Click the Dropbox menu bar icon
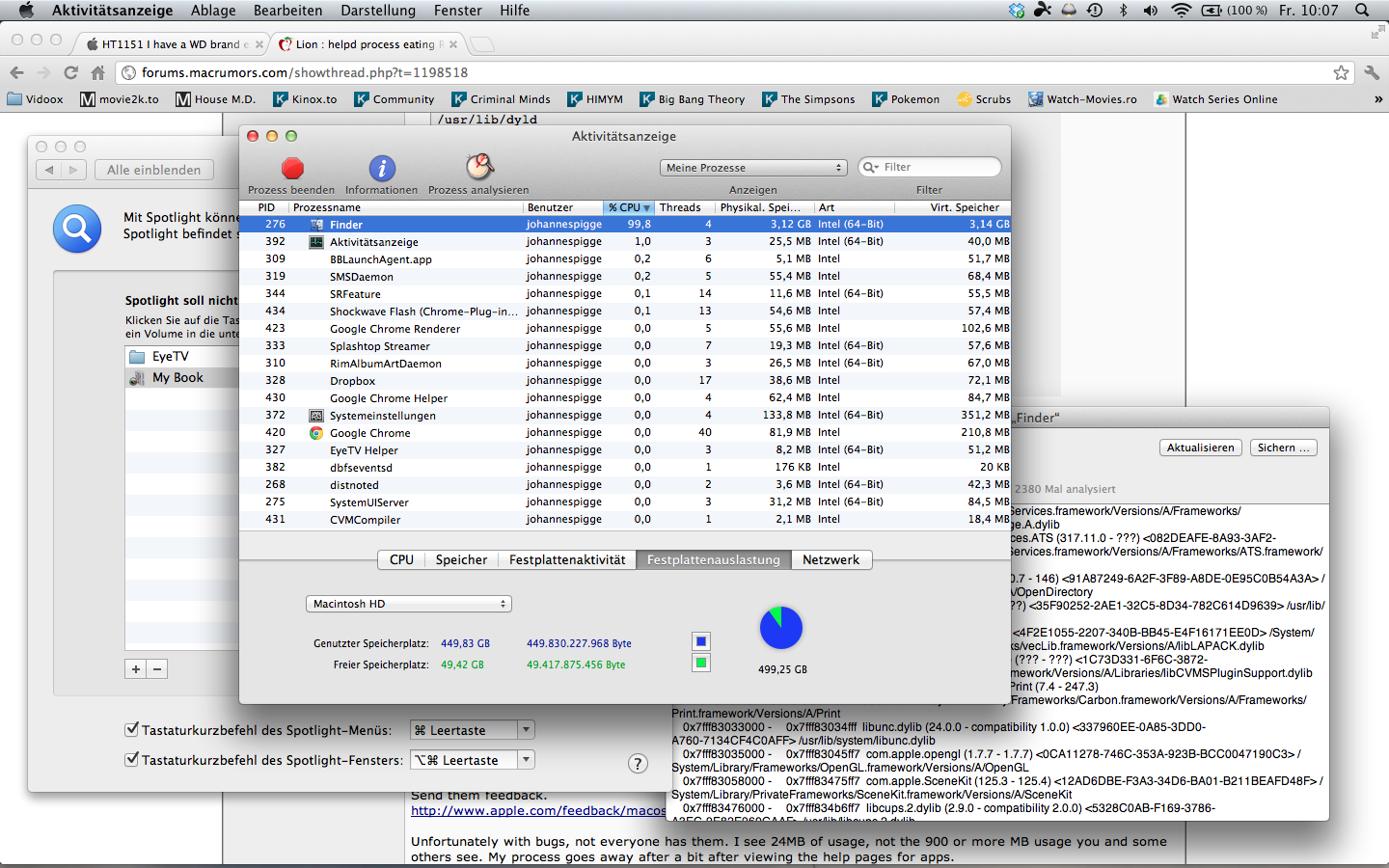 (x=1017, y=11)
